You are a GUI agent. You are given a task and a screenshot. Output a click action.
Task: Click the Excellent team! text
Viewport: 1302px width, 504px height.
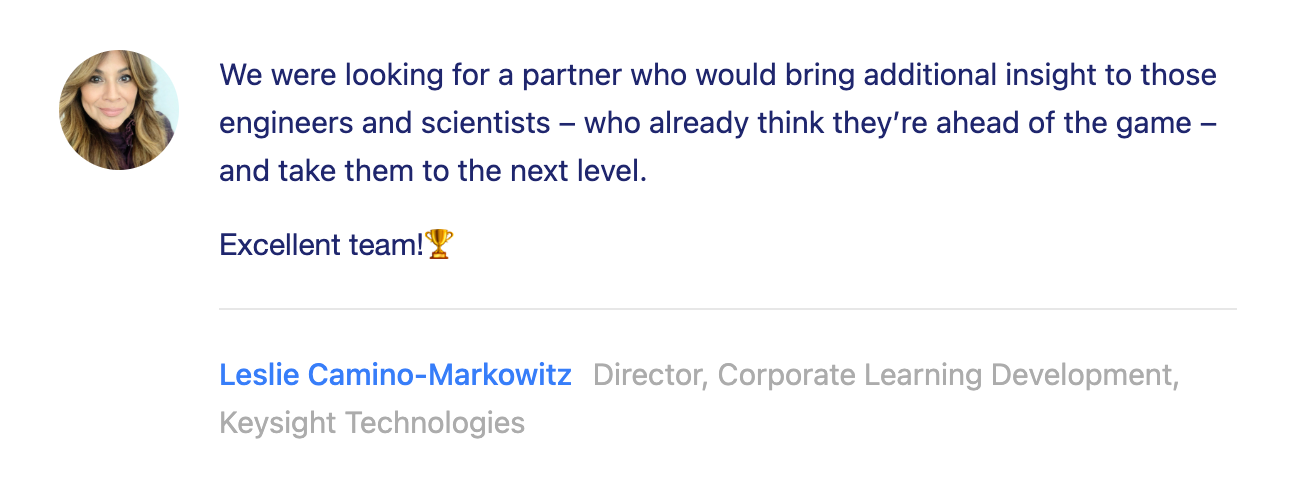pyautogui.click(x=322, y=245)
